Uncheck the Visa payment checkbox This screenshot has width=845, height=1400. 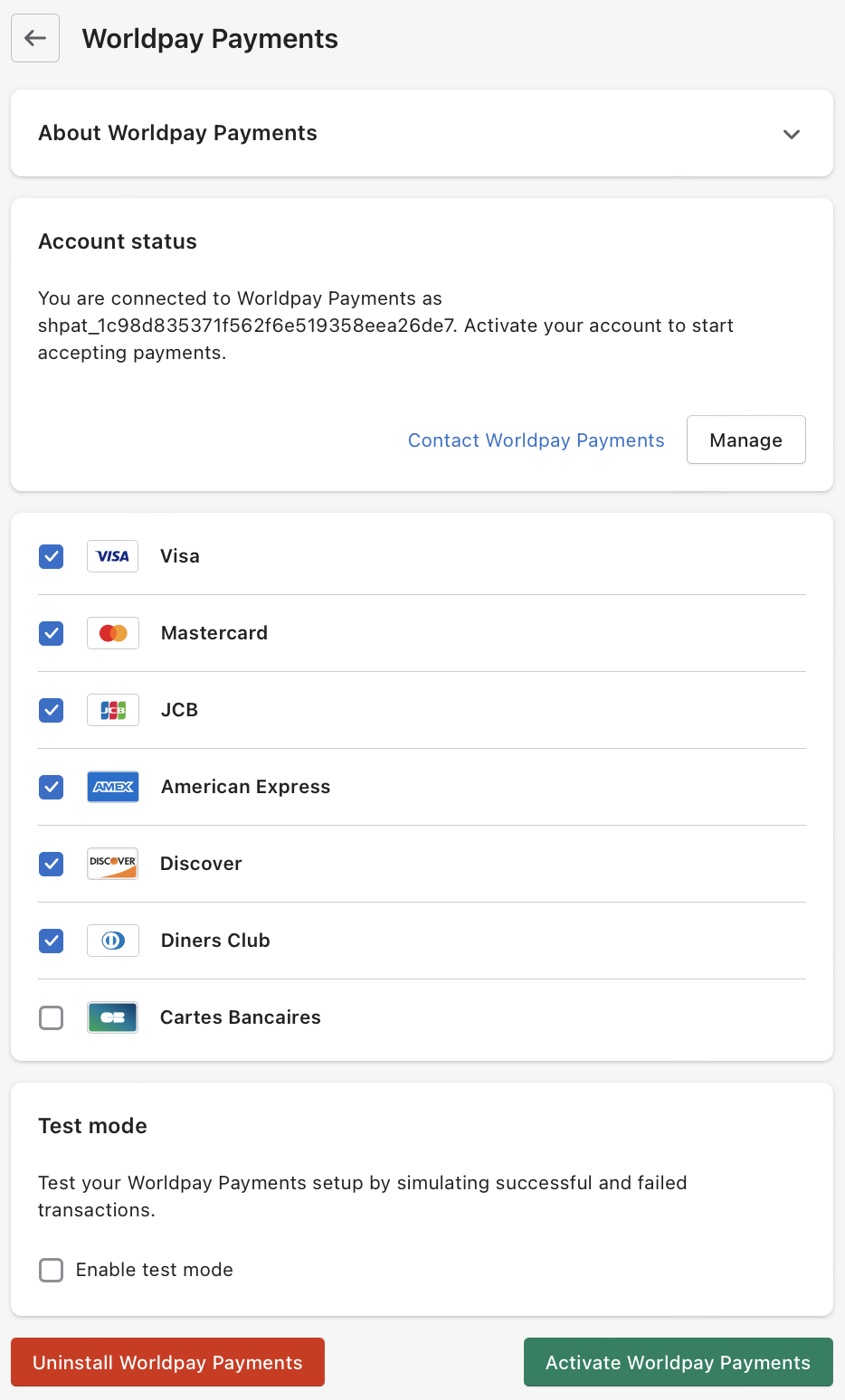(52, 556)
